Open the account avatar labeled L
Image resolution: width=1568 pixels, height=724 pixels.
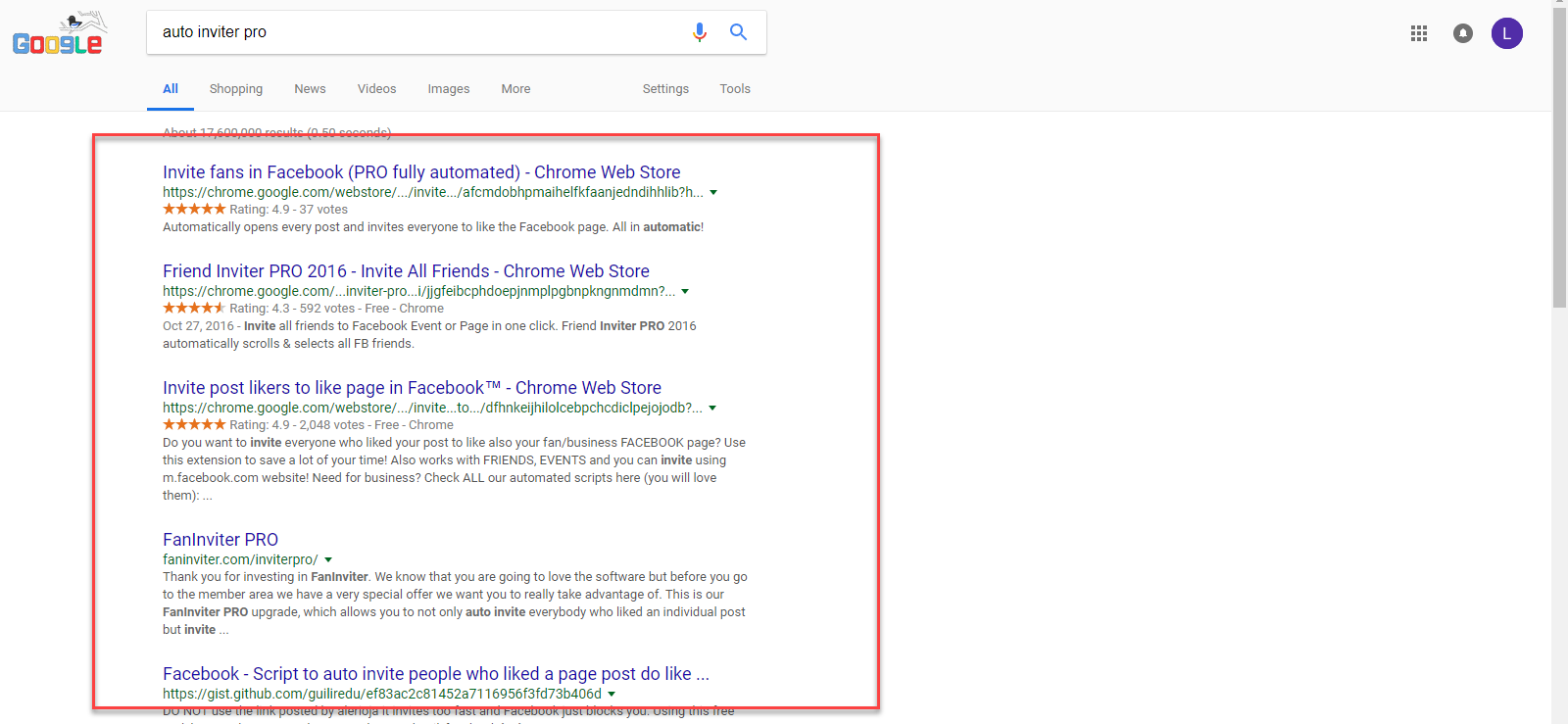coord(1507,33)
